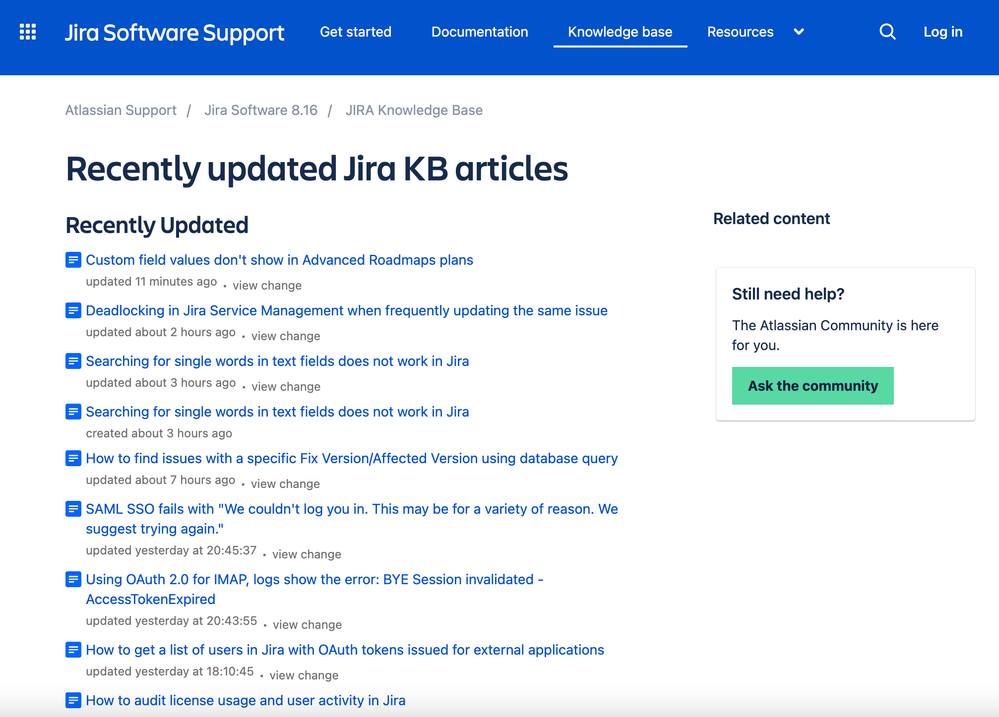Screen dimensions: 999x717
Task: View change for article updated about 3 hours ago
Action: (286, 386)
